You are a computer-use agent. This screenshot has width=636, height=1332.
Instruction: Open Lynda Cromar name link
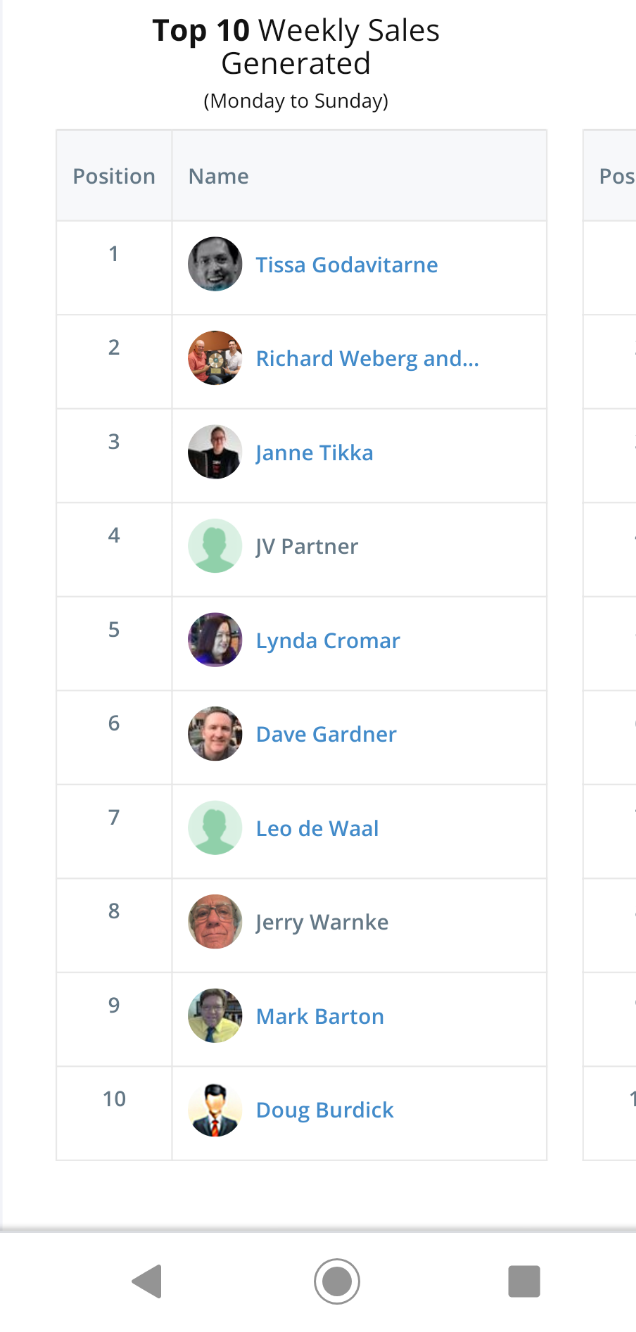(328, 641)
